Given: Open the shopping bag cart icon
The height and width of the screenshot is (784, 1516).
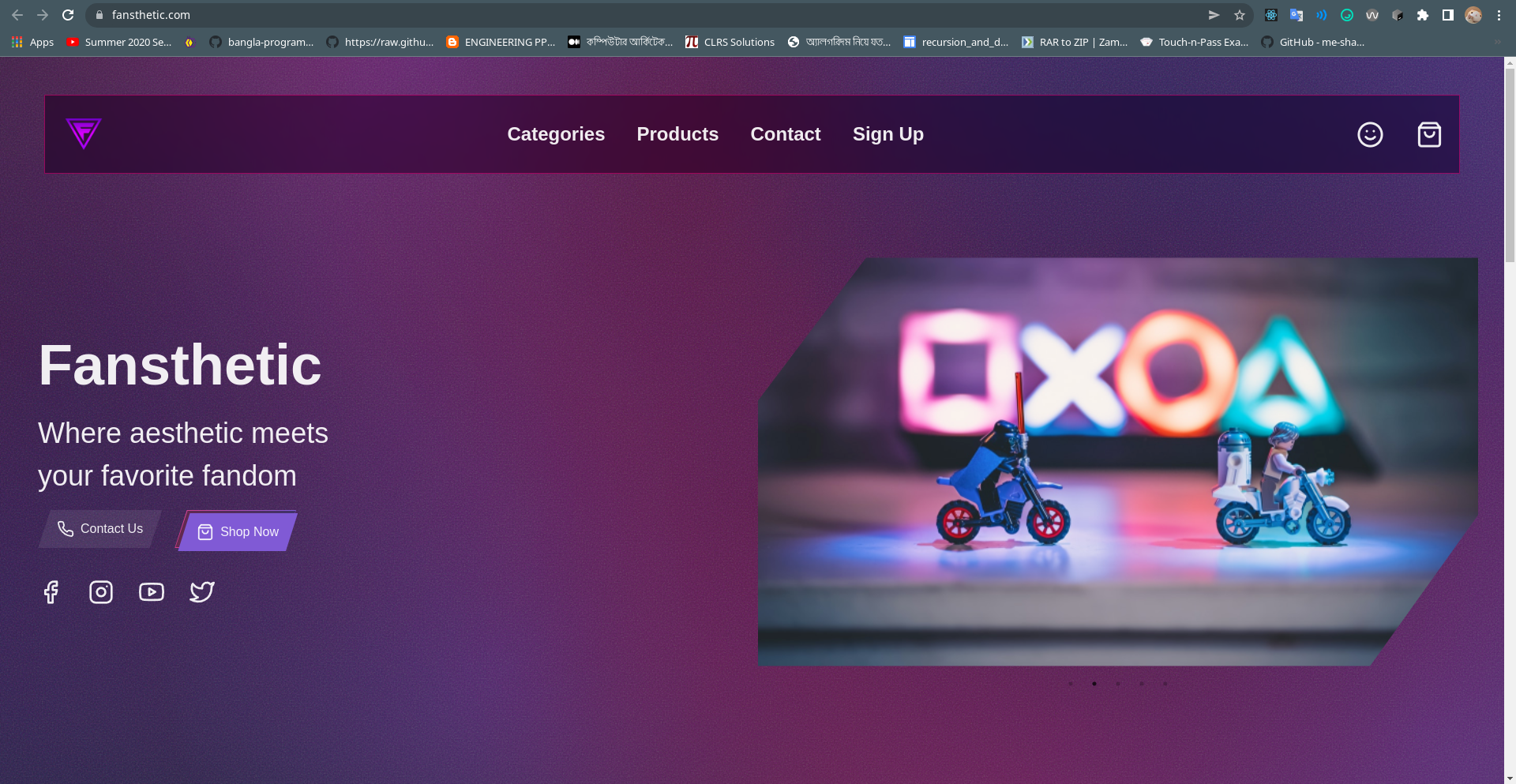Looking at the screenshot, I should click(1429, 135).
